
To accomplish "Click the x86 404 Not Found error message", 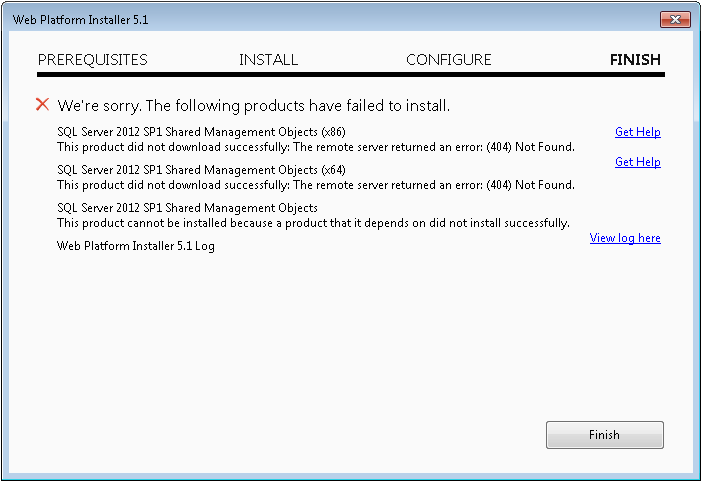I will click(x=316, y=147).
